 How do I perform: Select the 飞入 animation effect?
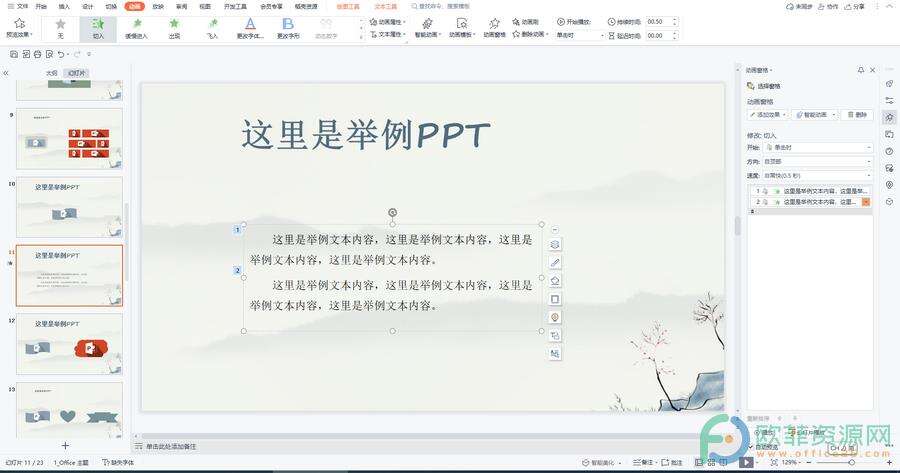pyautogui.click(x=212, y=28)
